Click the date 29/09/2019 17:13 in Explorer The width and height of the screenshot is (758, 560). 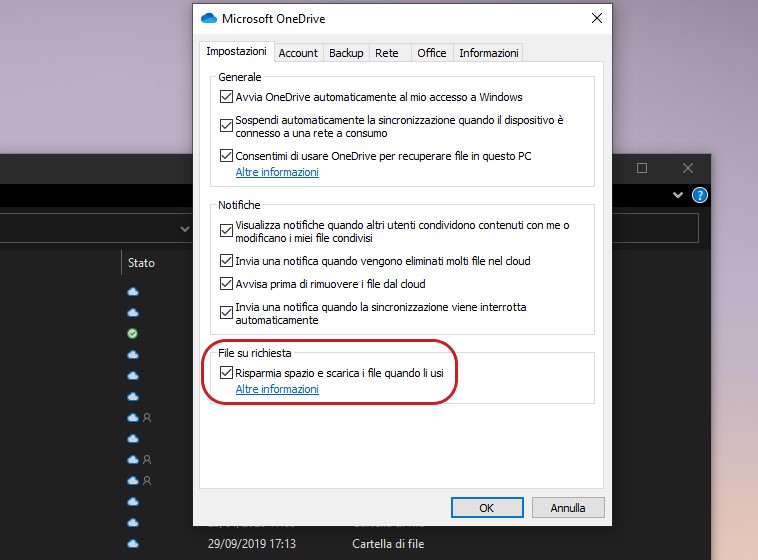(252, 544)
